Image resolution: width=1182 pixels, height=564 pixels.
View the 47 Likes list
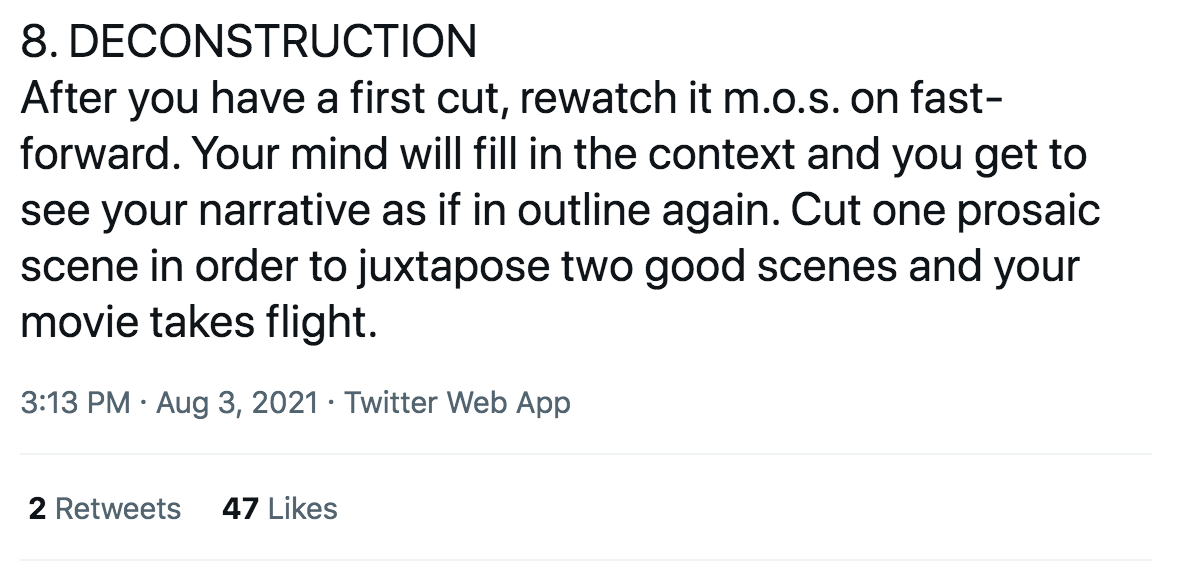tap(279, 509)
